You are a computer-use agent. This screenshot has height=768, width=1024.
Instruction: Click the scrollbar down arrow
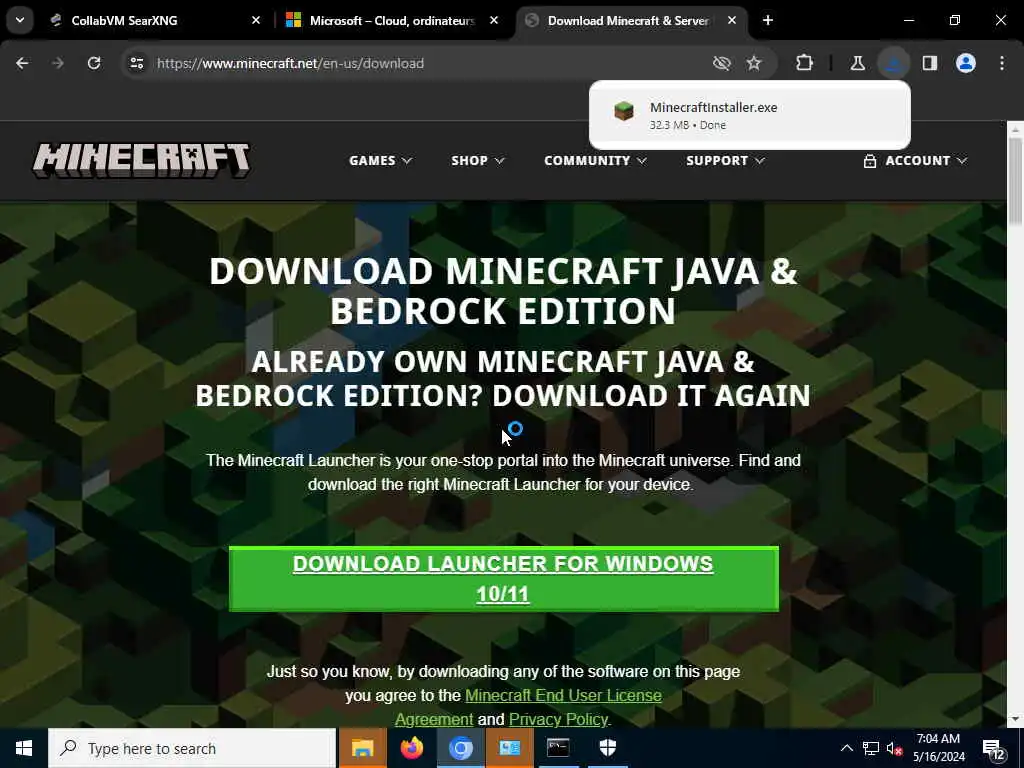click(1015, 718)
